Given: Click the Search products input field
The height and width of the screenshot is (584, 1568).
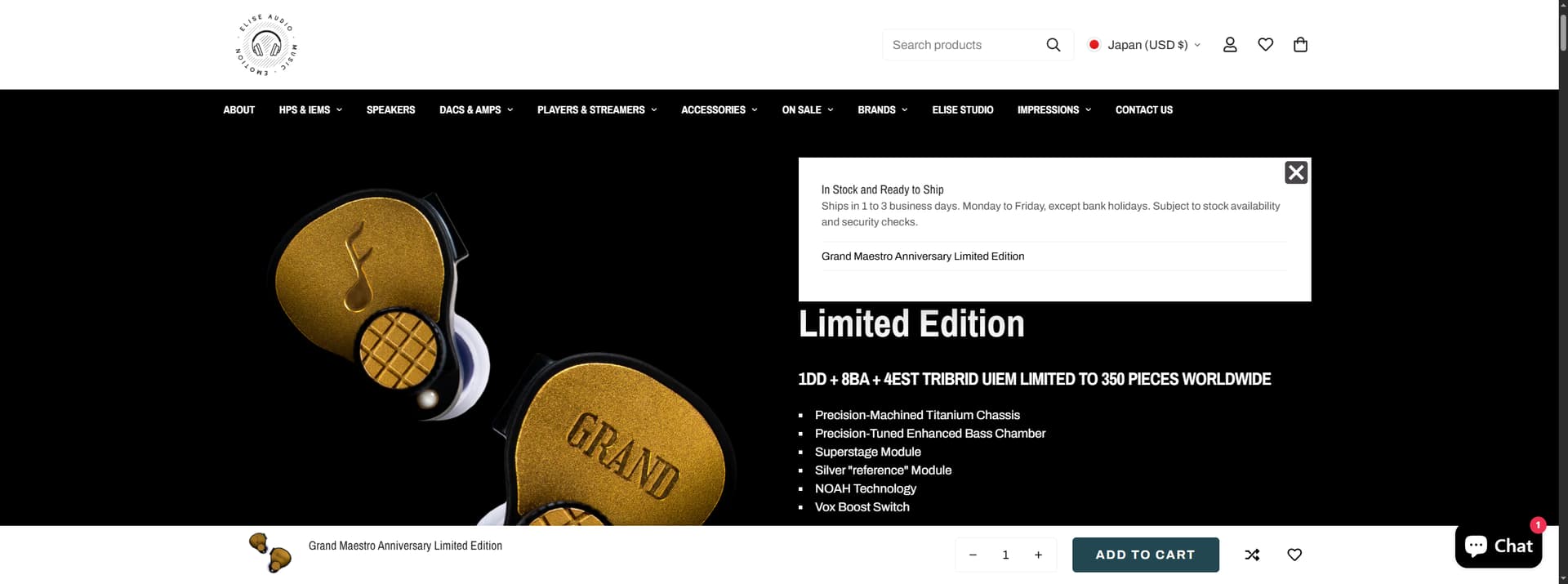Looking at the screenshot, I should click(x=964, y=45).
